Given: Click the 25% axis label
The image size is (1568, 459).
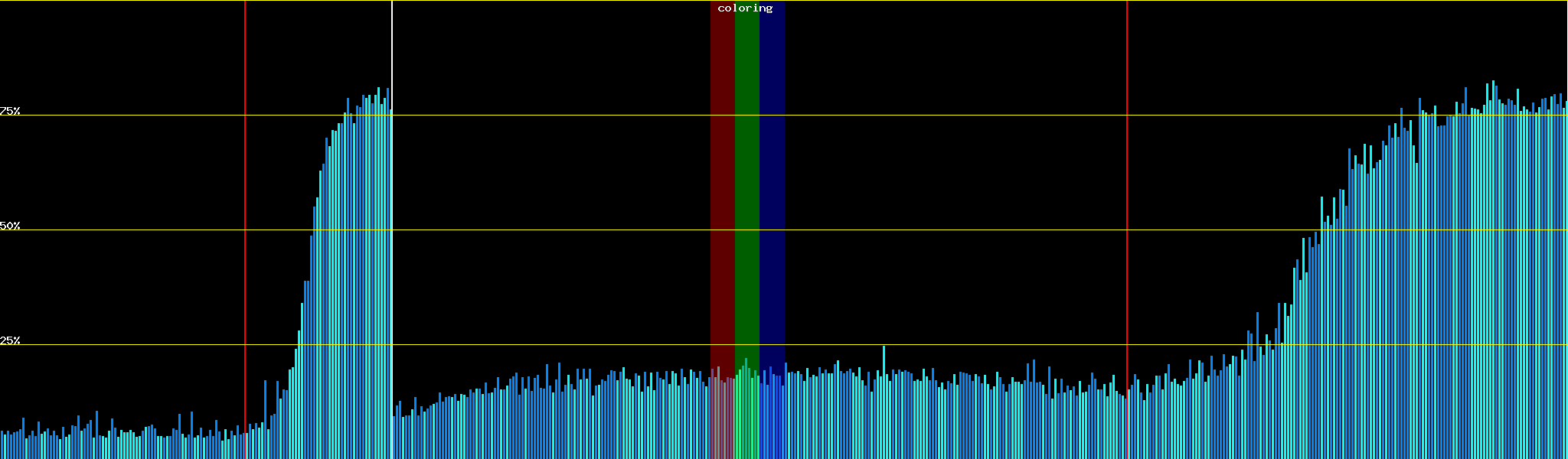Looking at the screenshot, I should point(10,340).
